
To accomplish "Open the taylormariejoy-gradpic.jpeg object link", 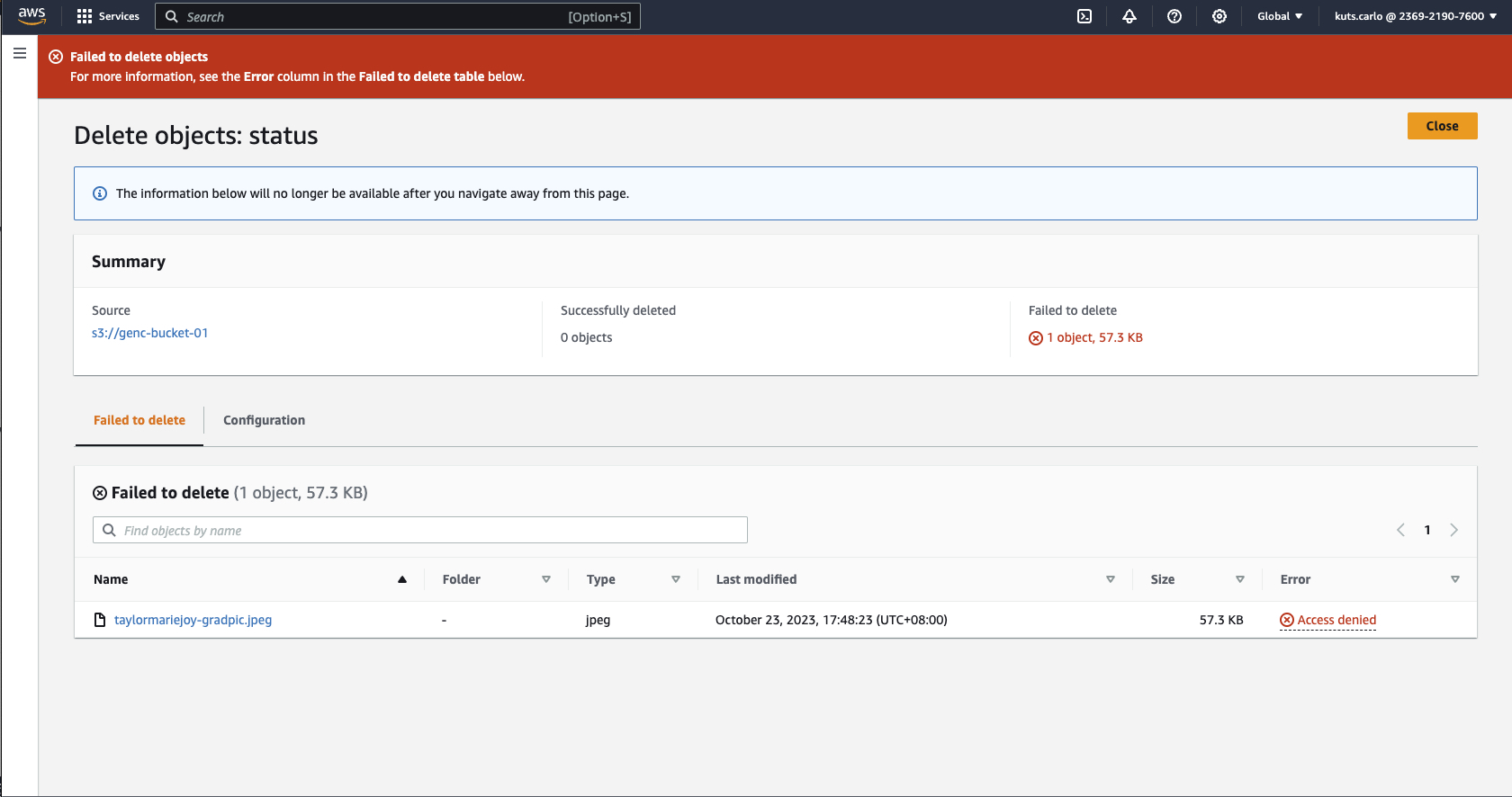I will click(x=193, y=620).
